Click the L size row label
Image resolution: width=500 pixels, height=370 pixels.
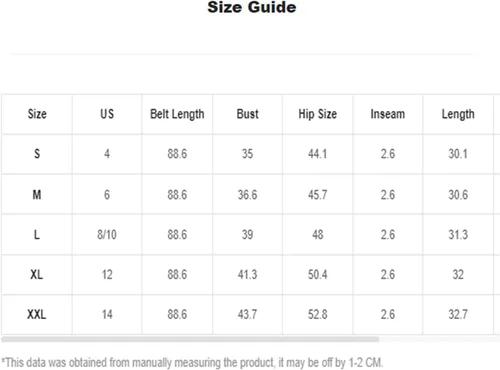(x=37, y=235)
